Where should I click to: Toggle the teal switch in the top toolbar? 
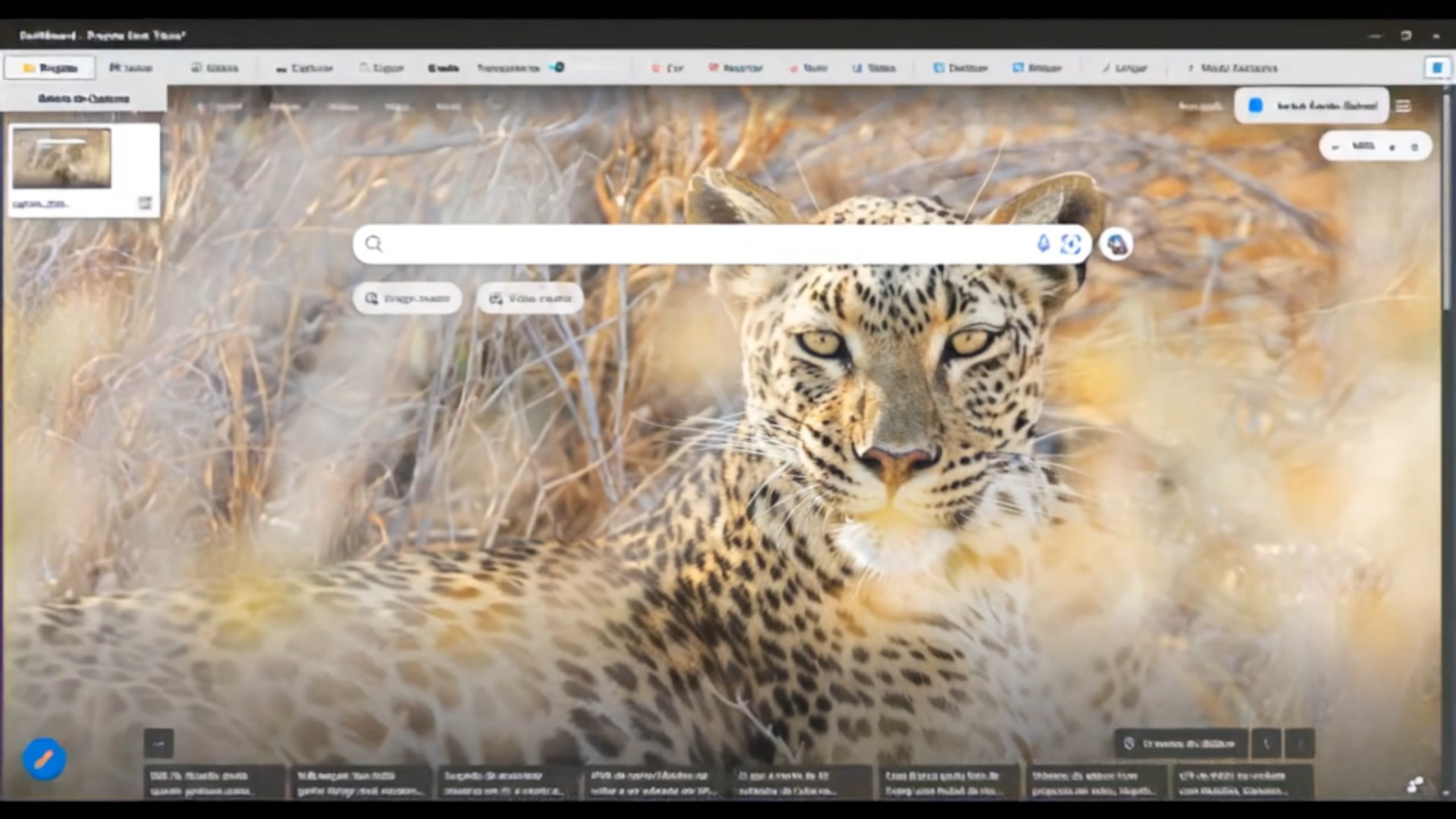click(x=558, y=67)
